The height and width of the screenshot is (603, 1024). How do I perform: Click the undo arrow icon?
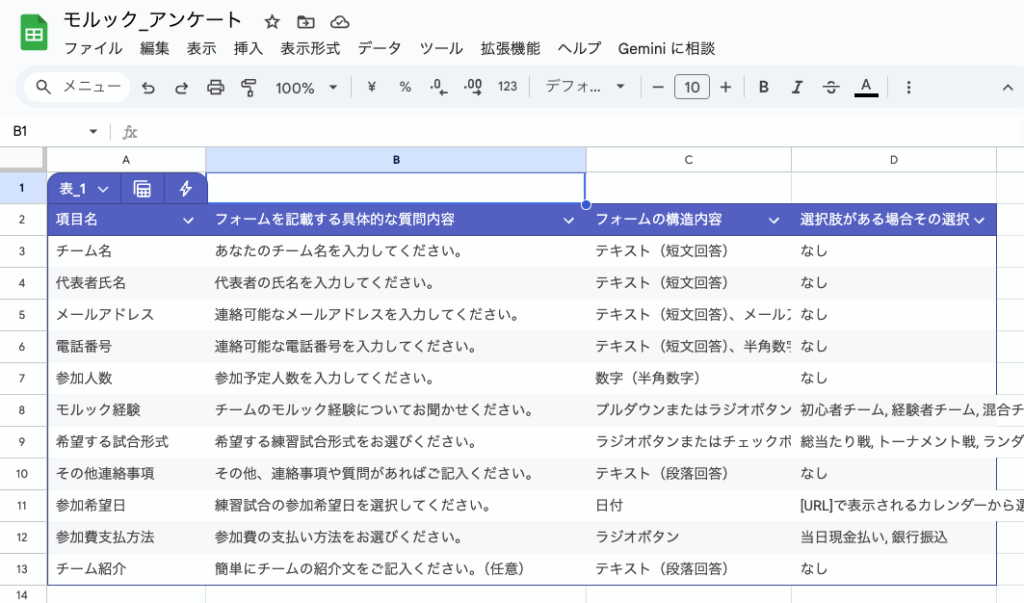pyautogui.click(x=149, y=87)
